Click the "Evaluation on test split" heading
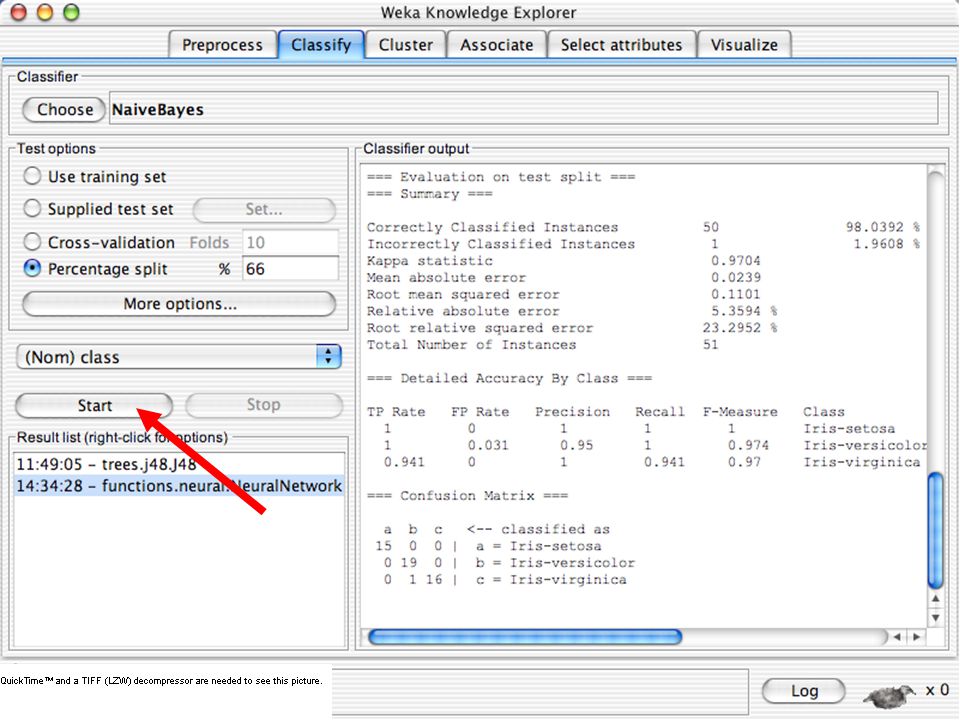 [501, 177]
